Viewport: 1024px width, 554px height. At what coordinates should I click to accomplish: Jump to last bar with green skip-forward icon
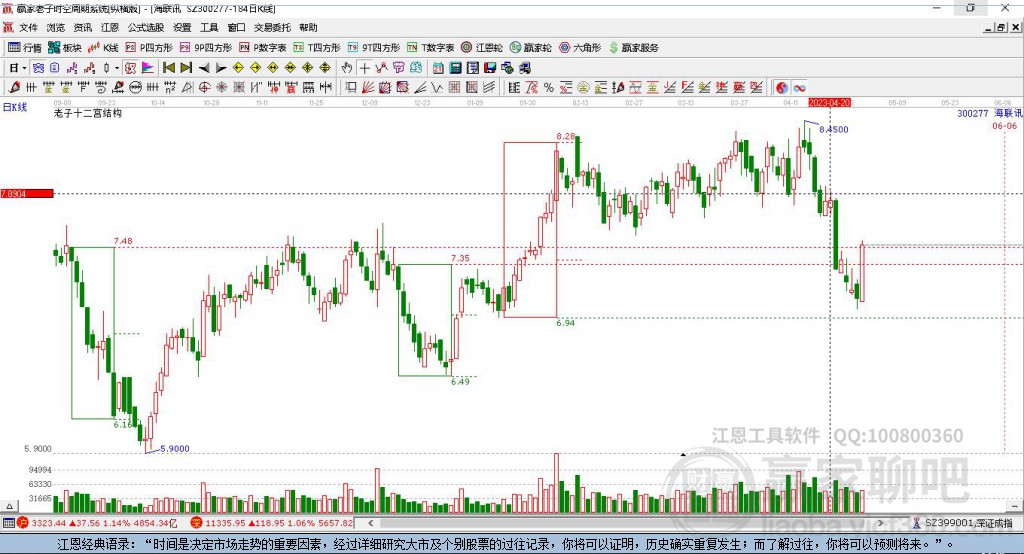186,68
